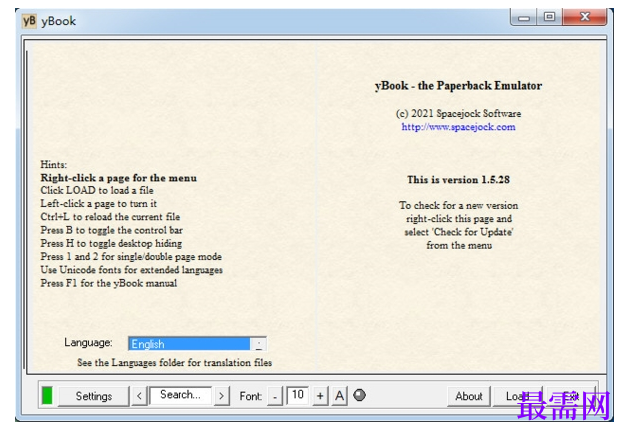Image resolution: width=629 pixels, height=437 pixels.
Task: Click 'To check for a new version' text
Action: (x=459, y=205)
